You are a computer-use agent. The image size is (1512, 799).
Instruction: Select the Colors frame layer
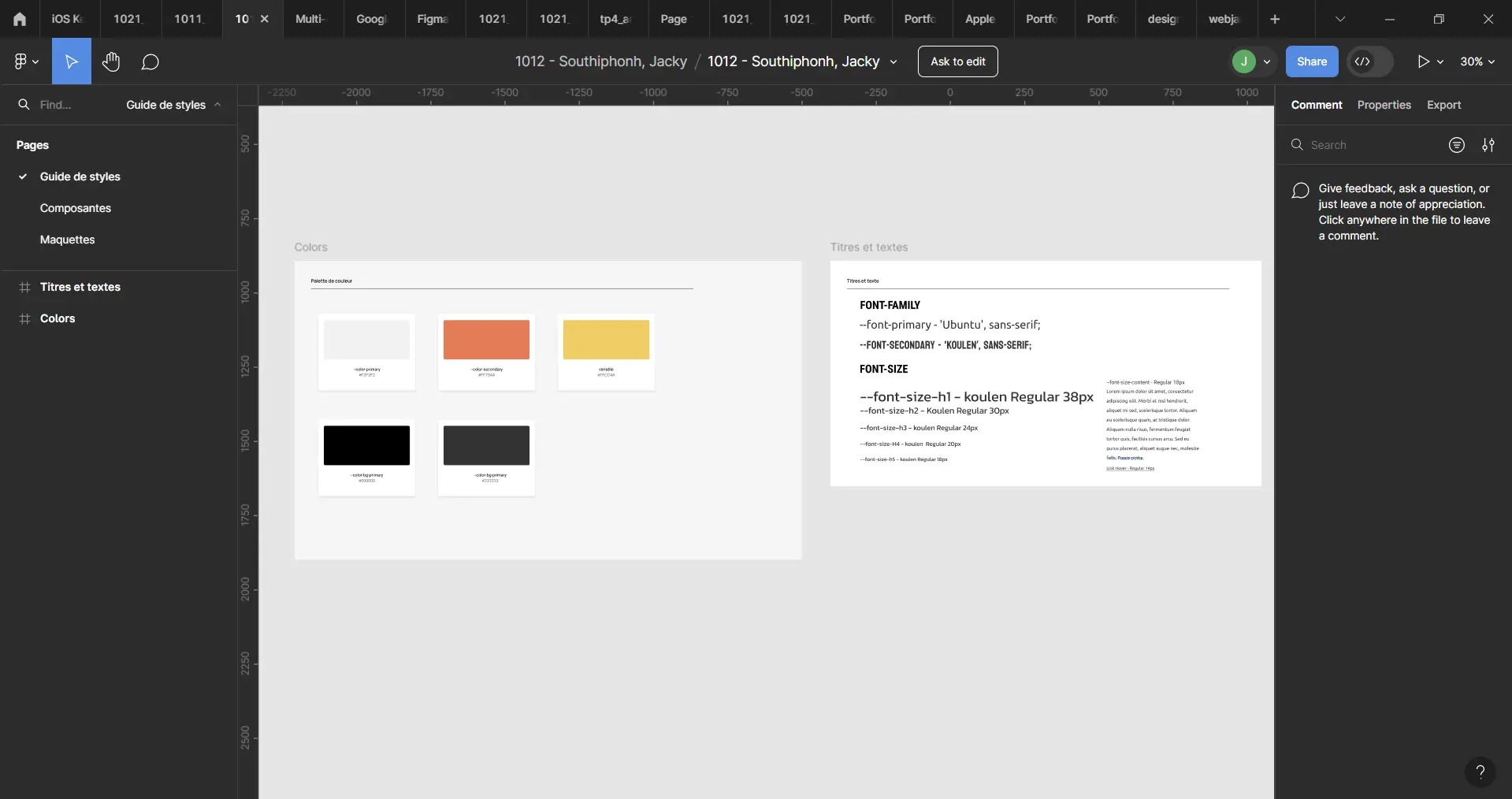click(x=58, y=318)
